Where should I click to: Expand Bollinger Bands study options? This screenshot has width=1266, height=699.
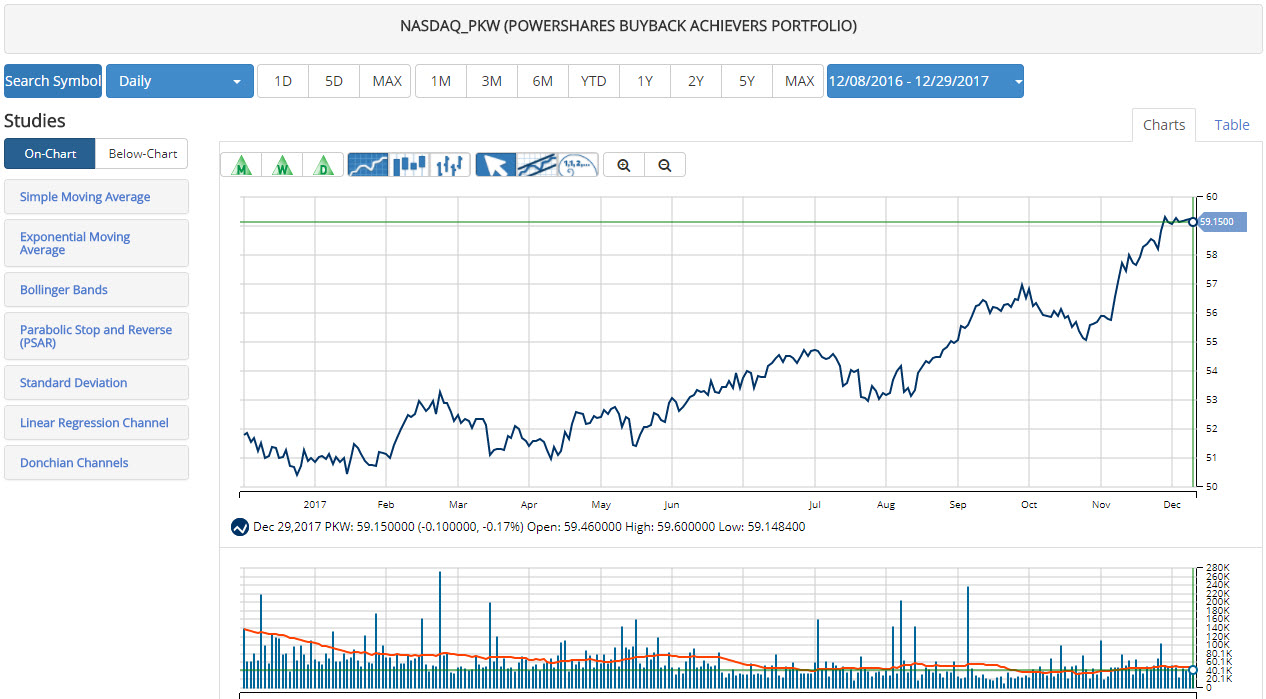click(96, 290)
